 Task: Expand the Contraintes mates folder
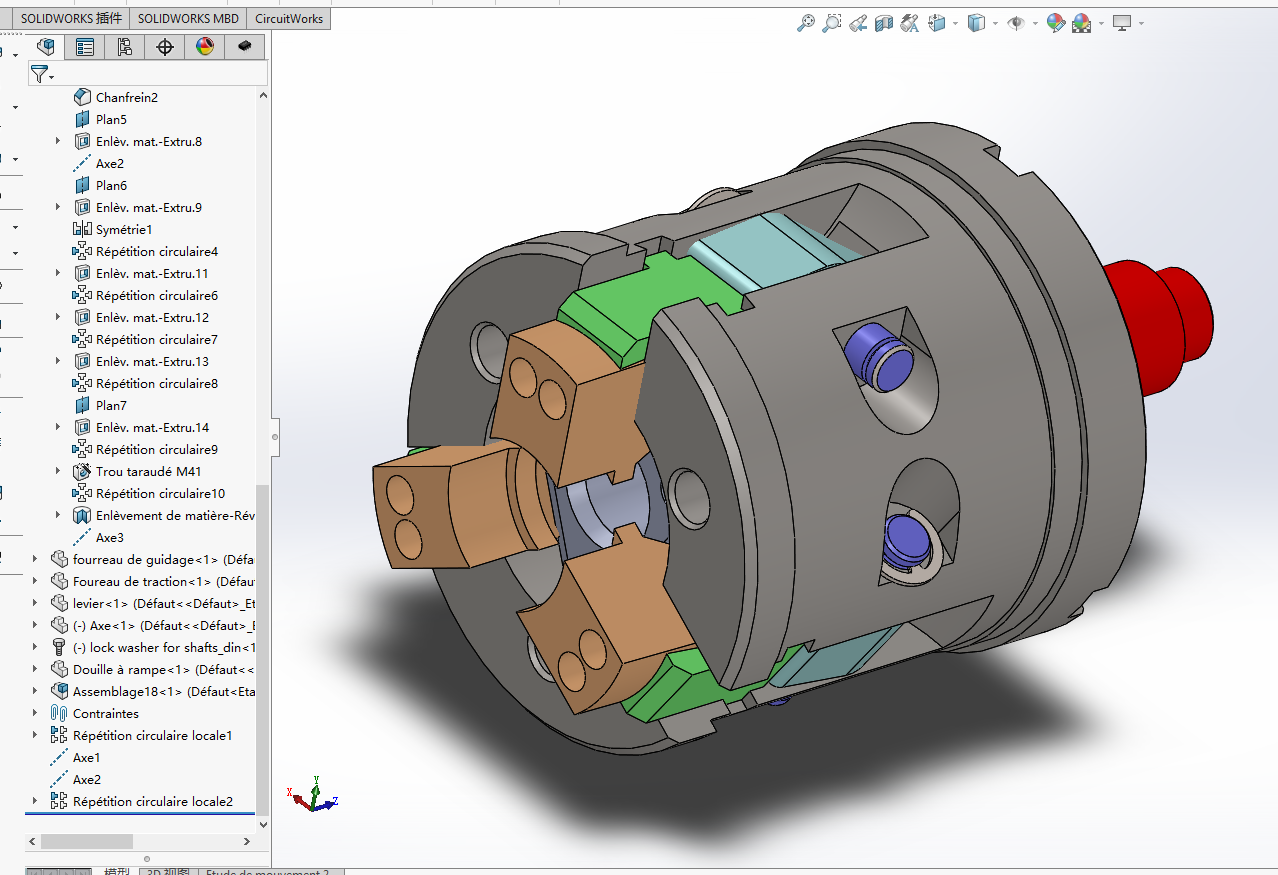(35, 713)
